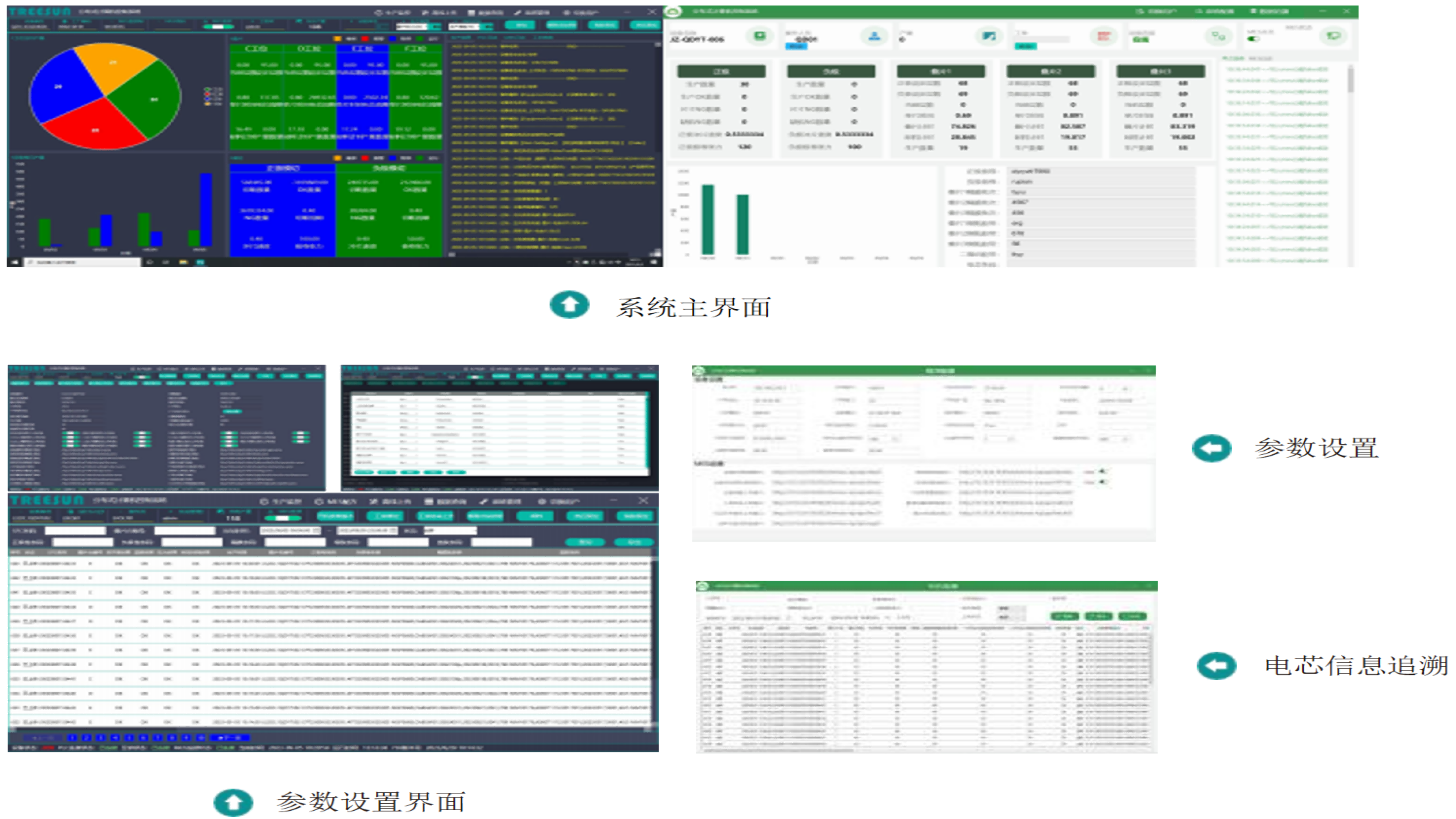Screen dimensions: 1456x819
Task: Click the teal query button right of filter fields
Action: pyautogui.click(x=585, y=543)
